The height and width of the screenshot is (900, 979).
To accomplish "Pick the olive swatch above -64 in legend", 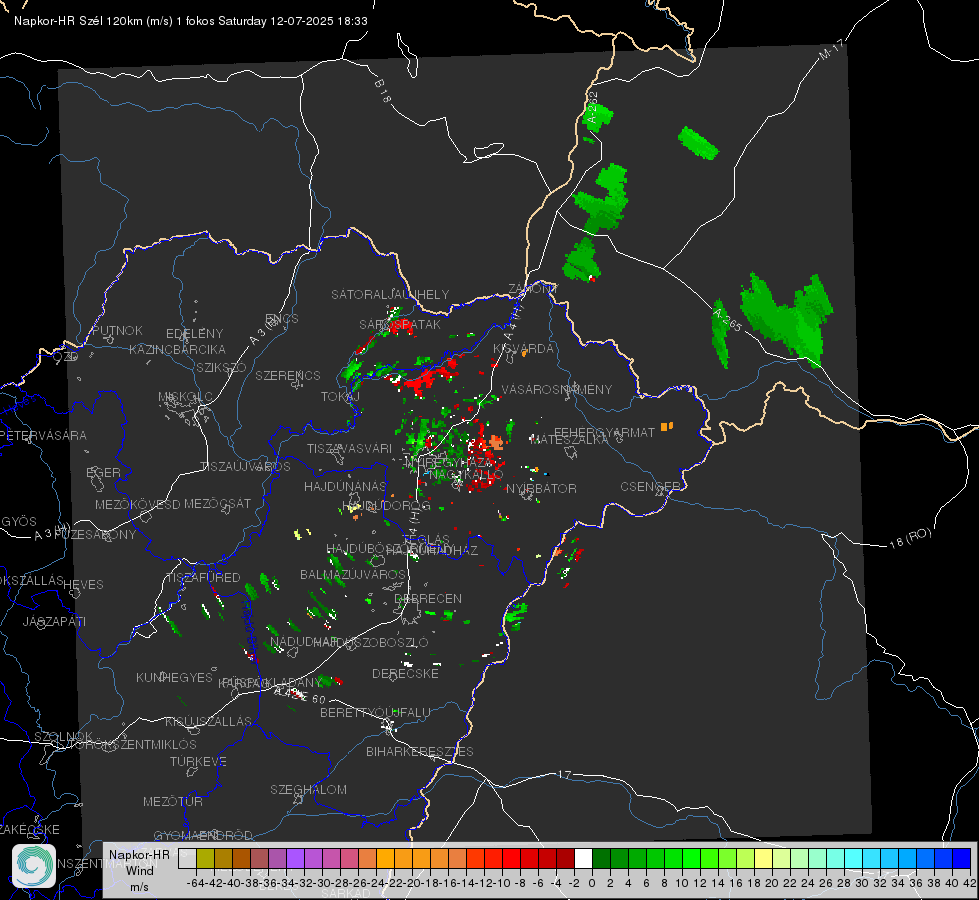I will click(x=205, y=858).
